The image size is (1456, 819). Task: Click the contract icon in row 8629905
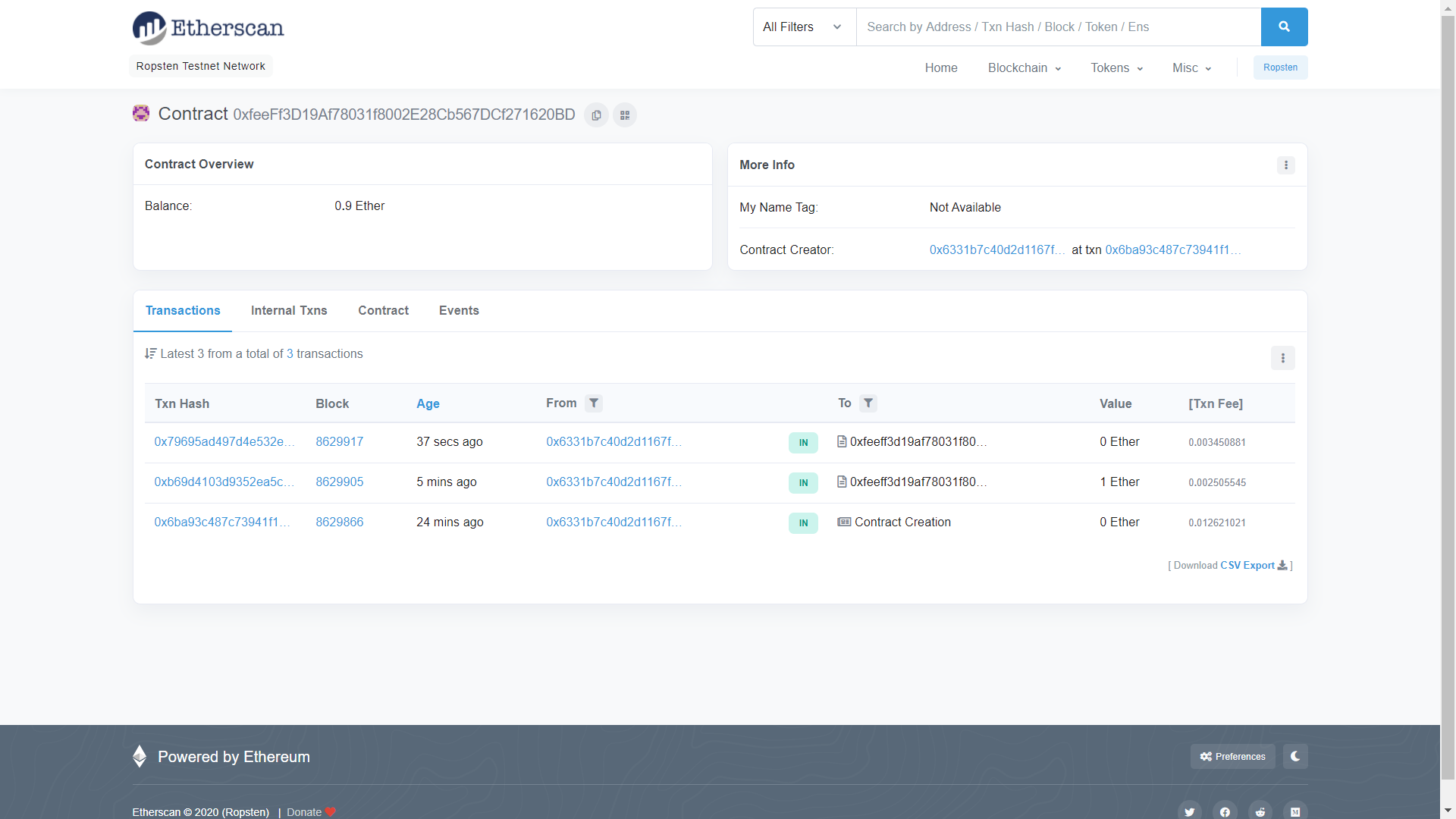click(x=842, y=482)
